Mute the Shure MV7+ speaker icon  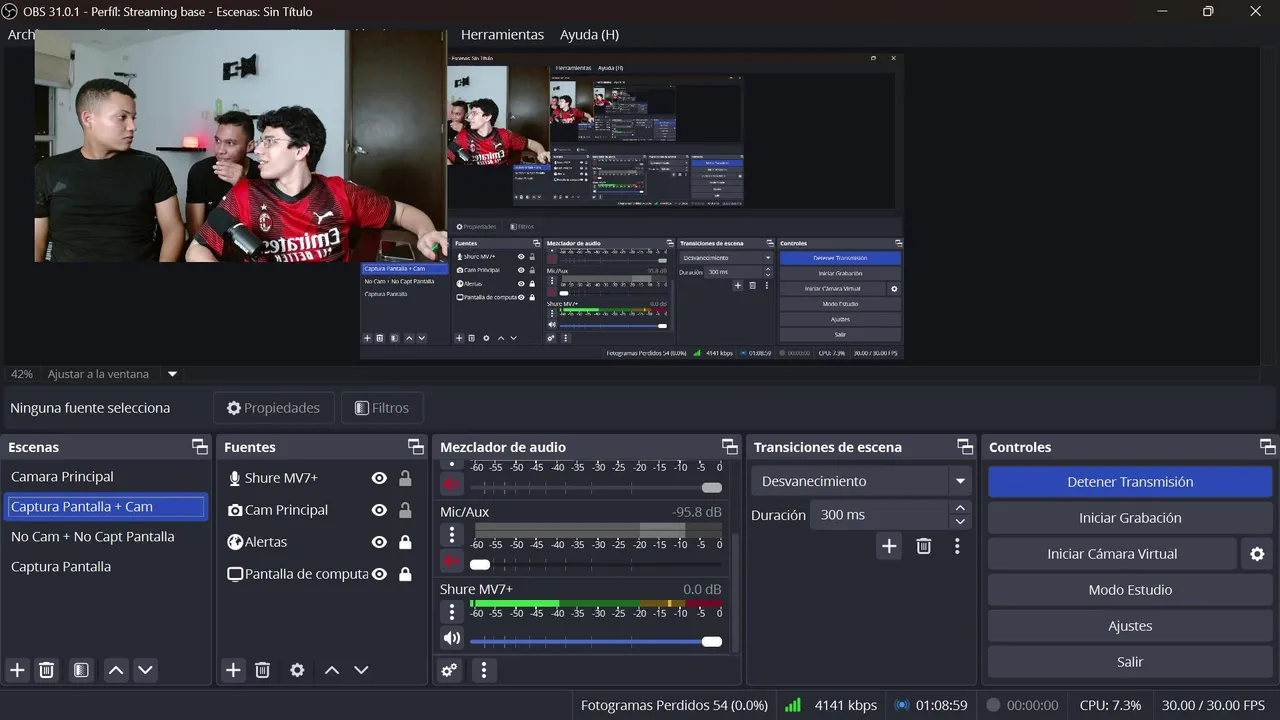coord(452,638)
